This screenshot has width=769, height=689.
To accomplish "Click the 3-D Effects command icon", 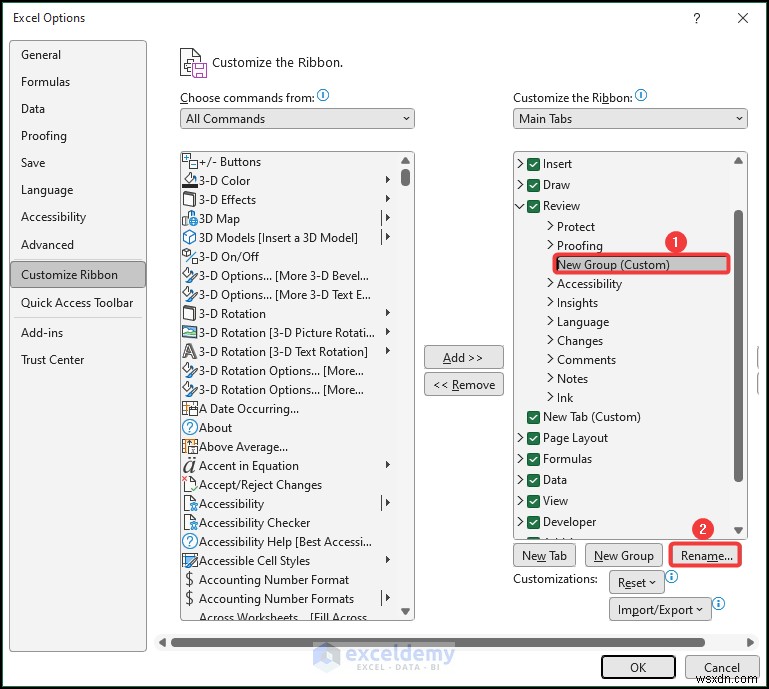I will click(190, 200).
